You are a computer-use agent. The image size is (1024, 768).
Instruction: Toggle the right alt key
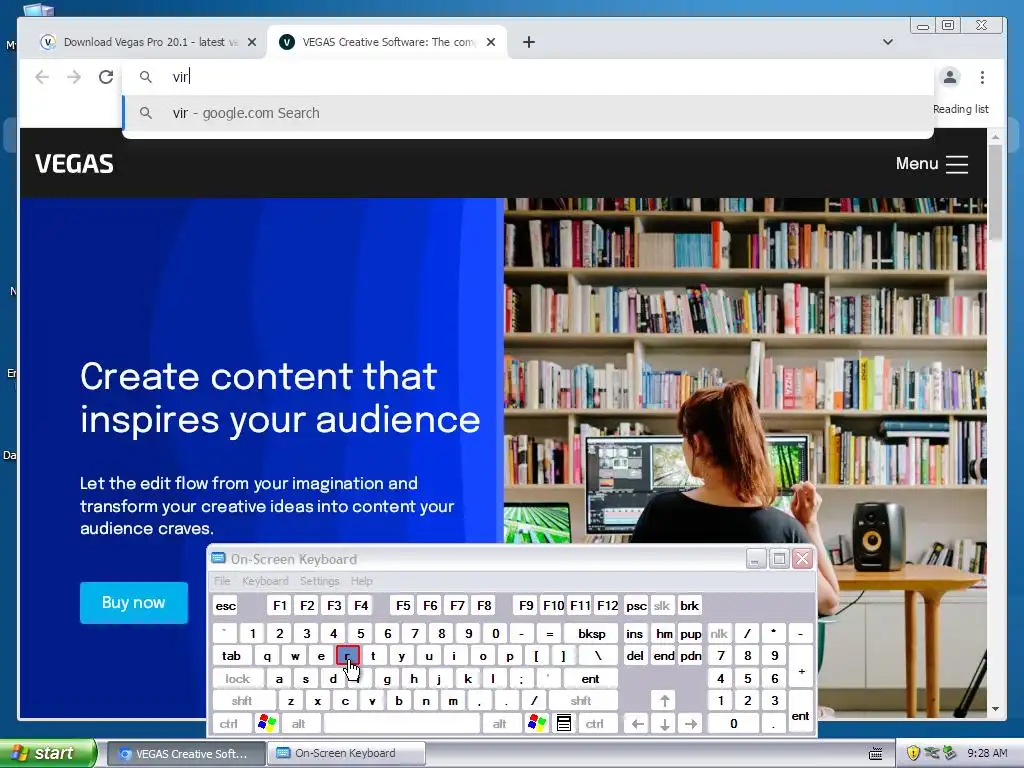(x=500, y=724)
